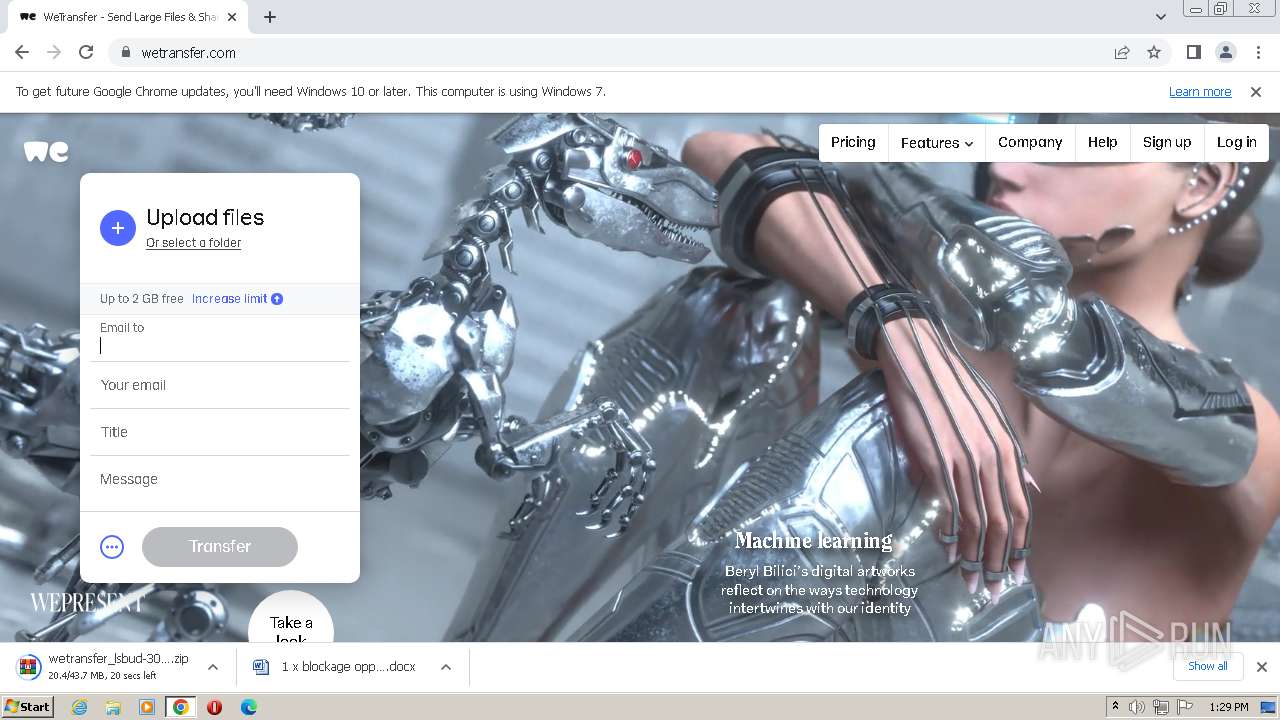Open Internet Explorer from taskbar
1280x720 pixels.
pos(80,707)
